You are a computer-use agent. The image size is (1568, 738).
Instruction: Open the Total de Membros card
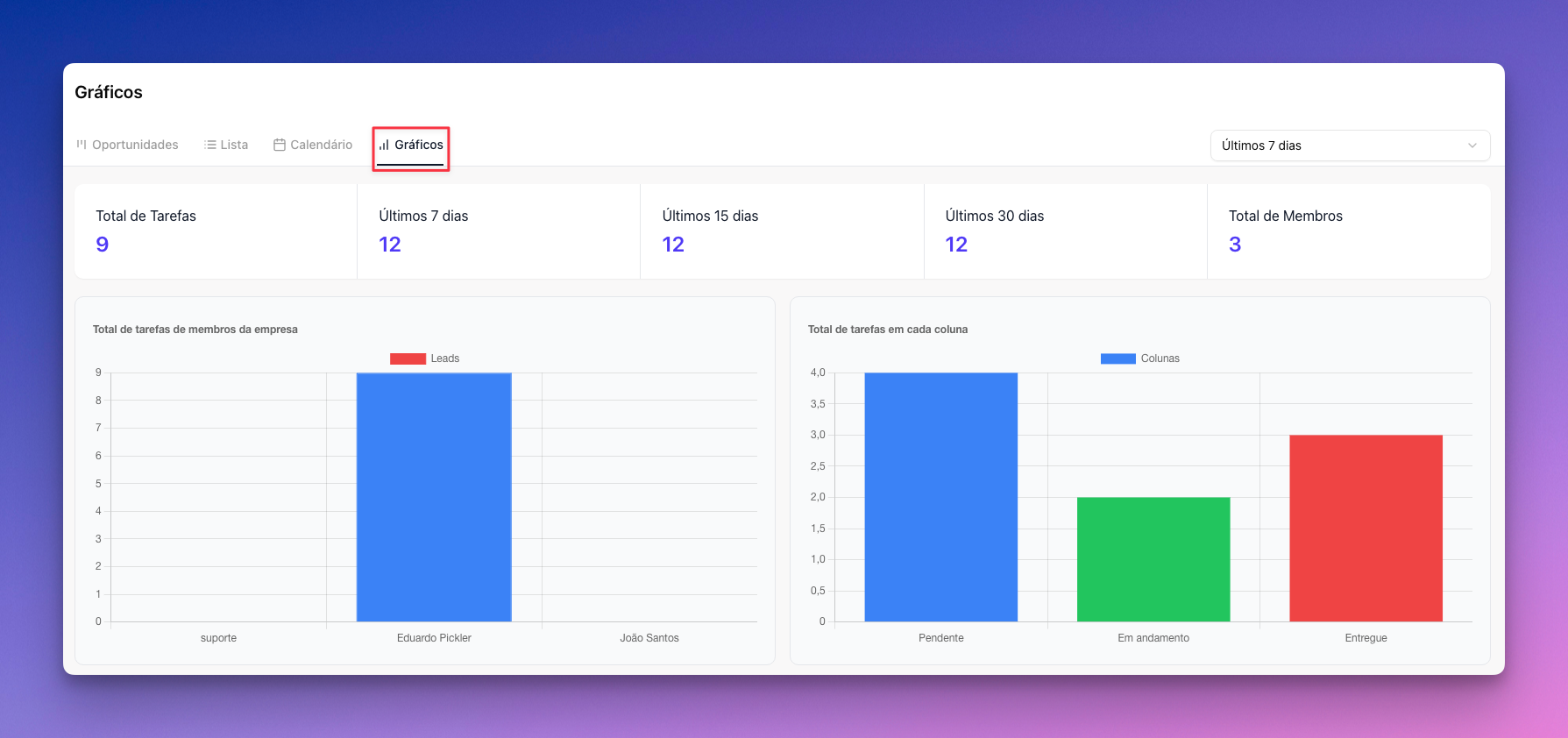pos(1348,231)
